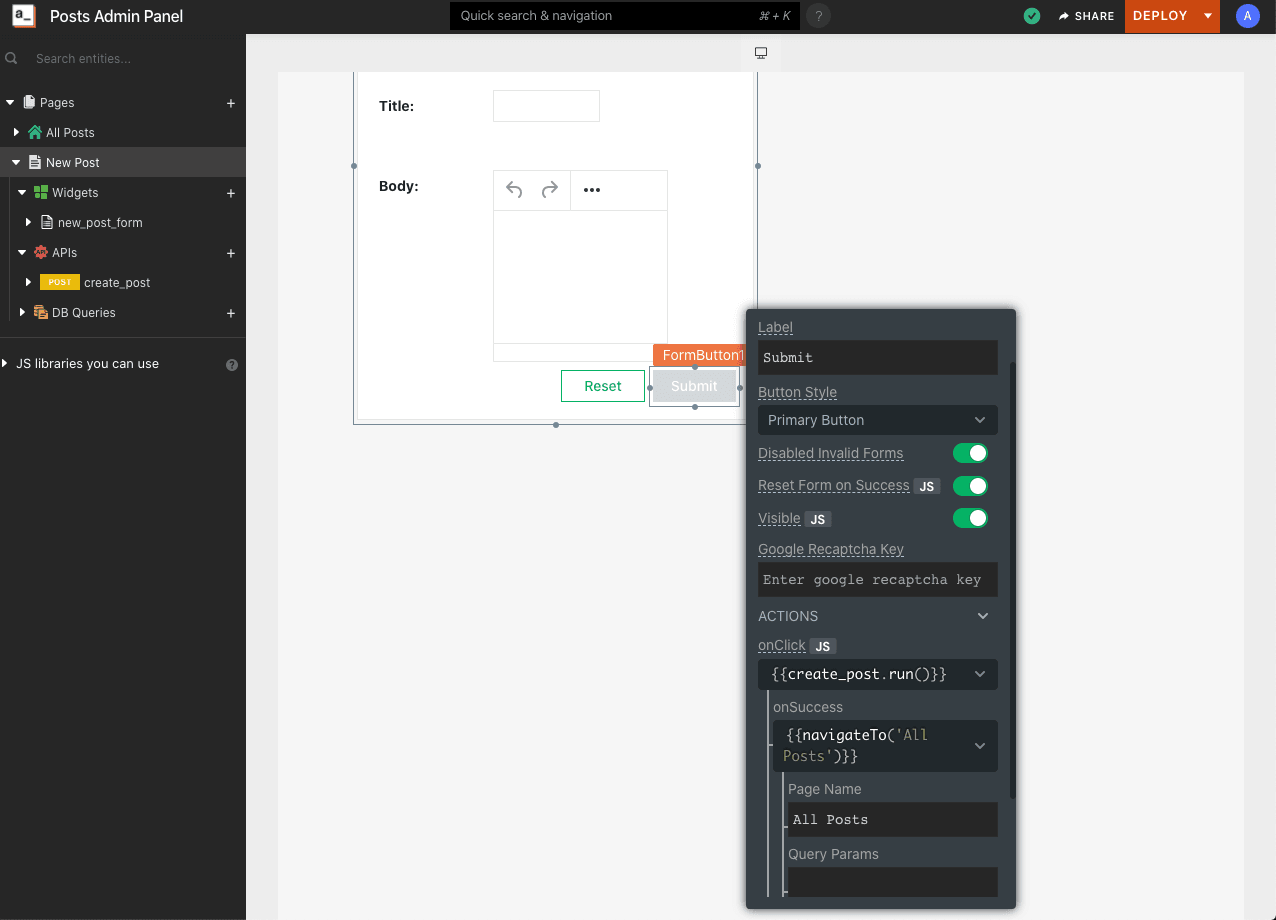Image resolution: width=1276 pixels, height=920 pixels.
Task: Click the Reset form button
Action: (603, 386)
